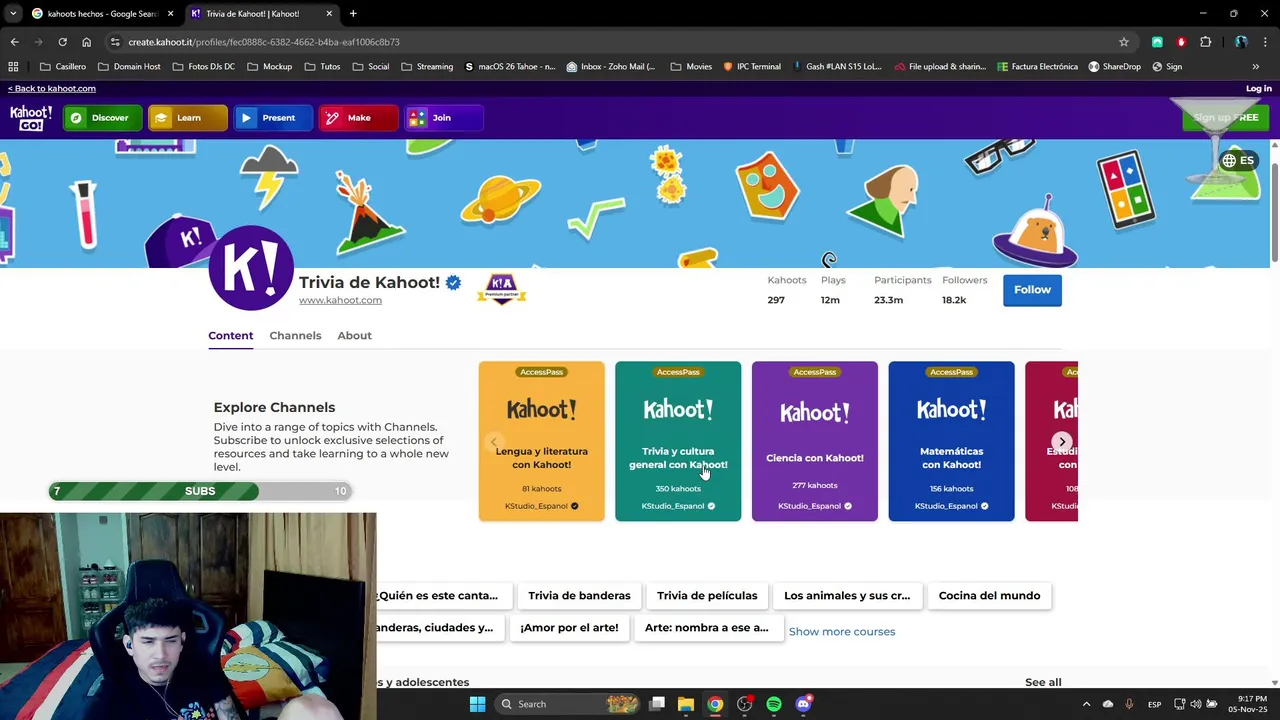The height and width of the screenshot is (720, 1280).
Task: Click the See all link
Action: click(1043, 682)
